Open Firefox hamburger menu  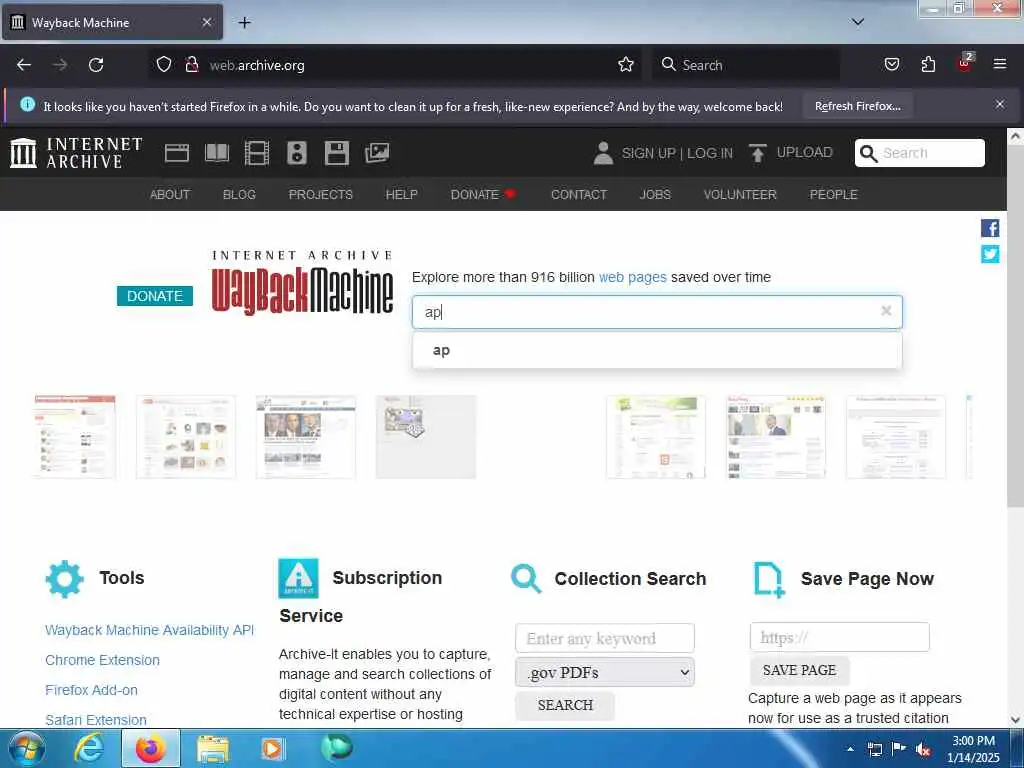click(1000, 64)
